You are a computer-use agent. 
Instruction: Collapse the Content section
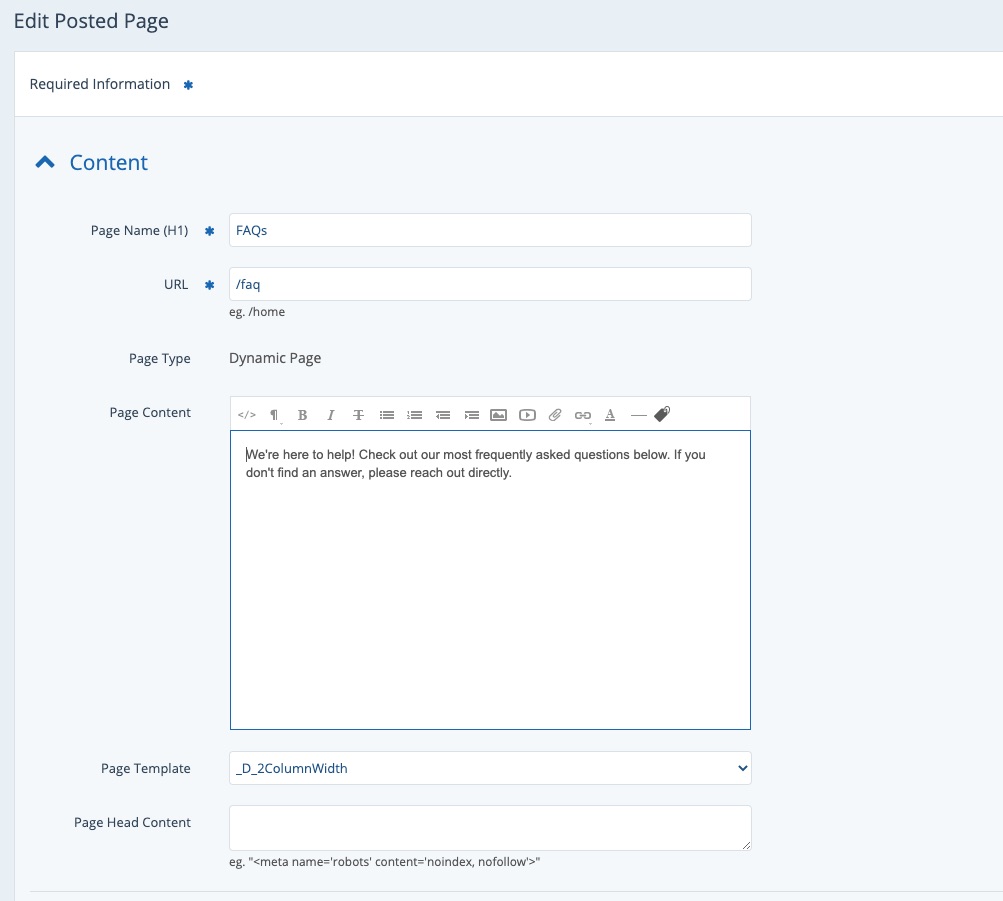coord(45,163)
